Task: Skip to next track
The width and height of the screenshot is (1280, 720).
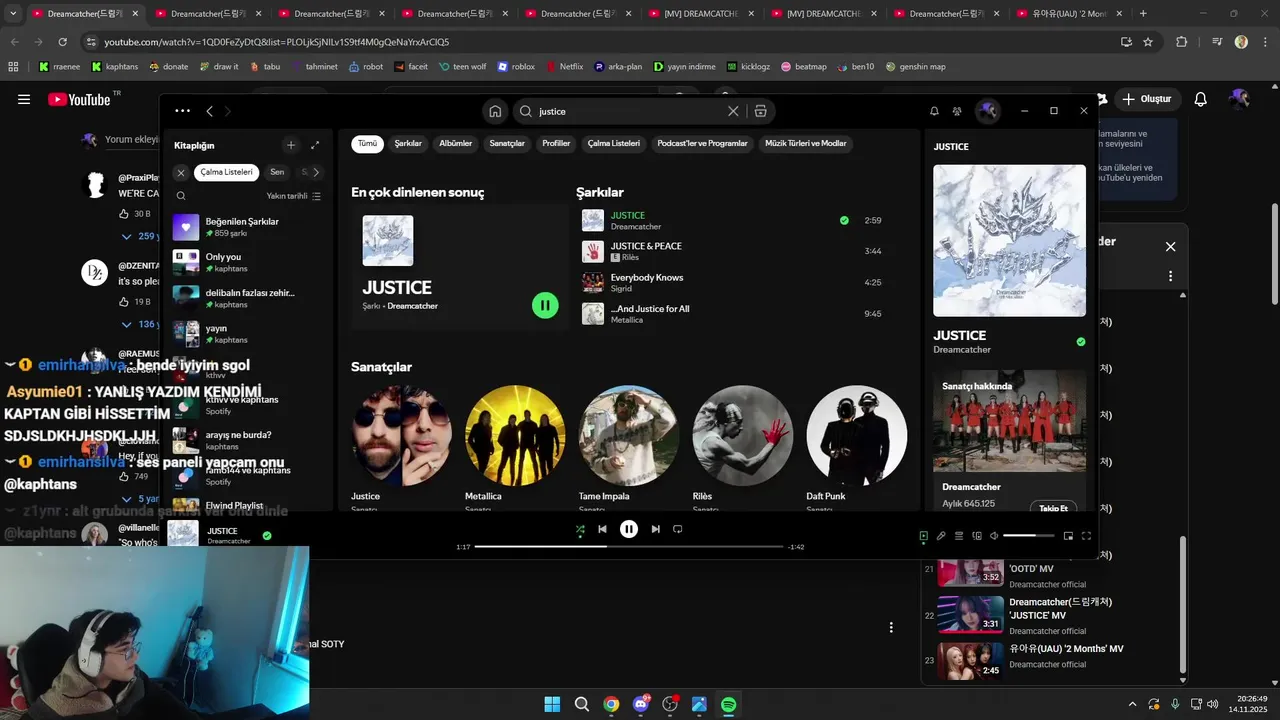Action: (x=655, y=529)
